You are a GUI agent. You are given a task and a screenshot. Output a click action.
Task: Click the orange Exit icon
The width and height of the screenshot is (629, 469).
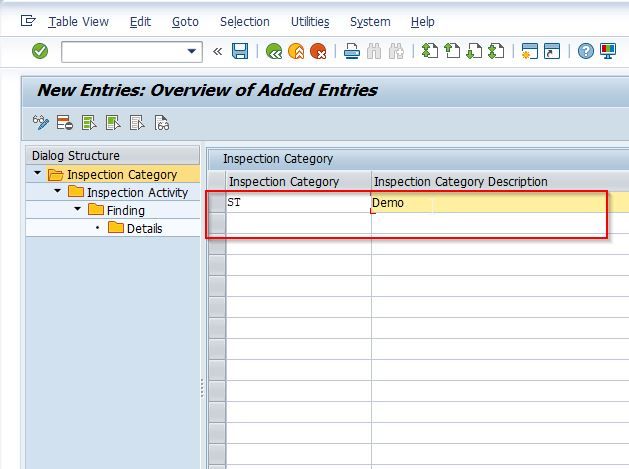(296, 51)
